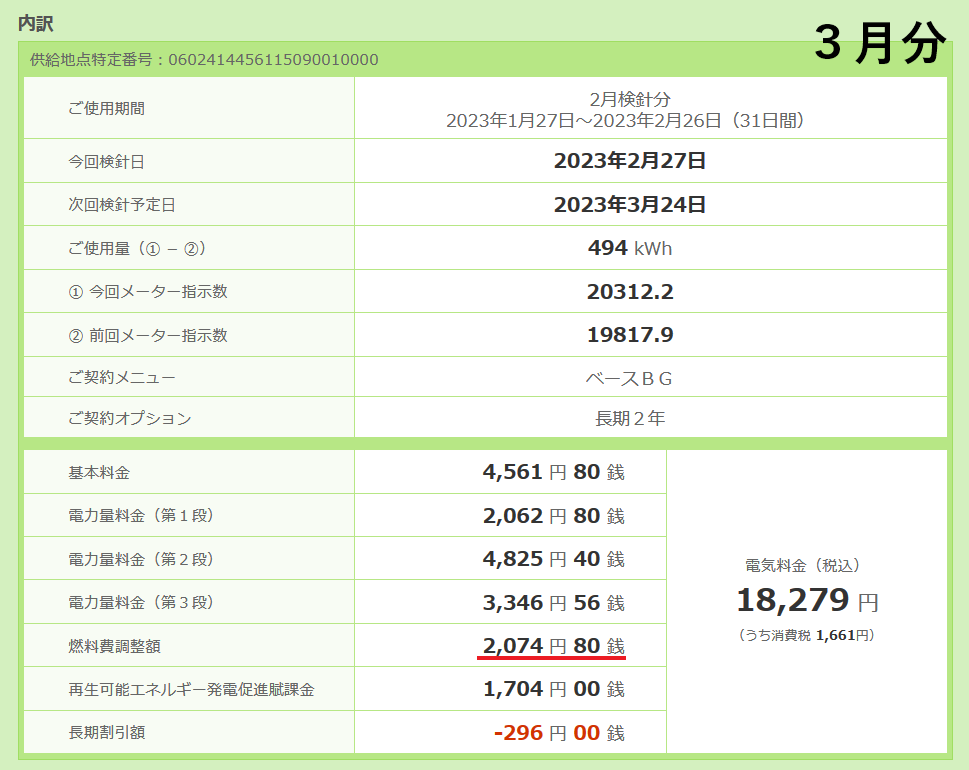Click the 次回検針予定日 label
This screenshot has height=770, width=969.
[122, 205]
